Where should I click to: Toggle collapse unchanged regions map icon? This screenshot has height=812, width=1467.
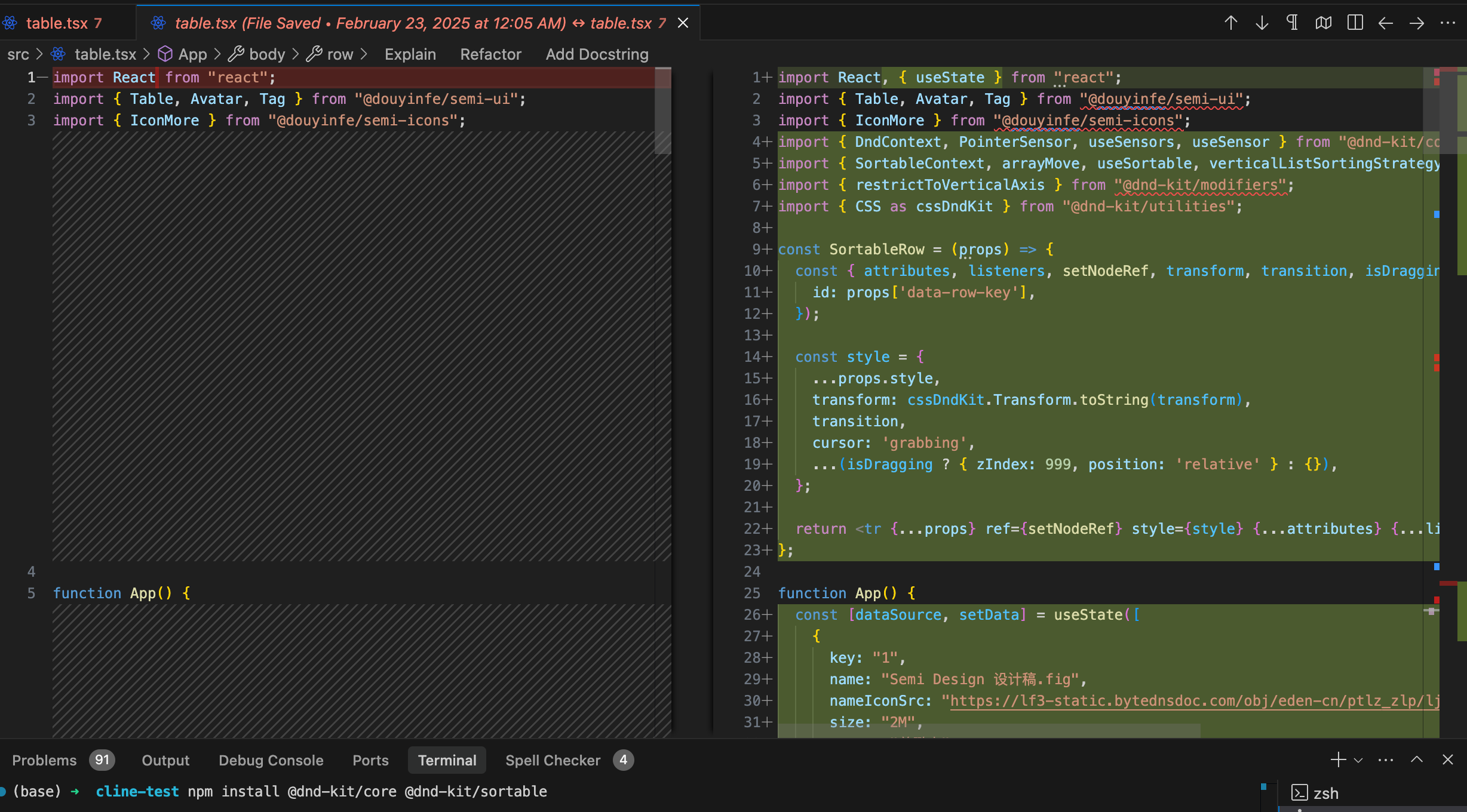coord(1323,23)
